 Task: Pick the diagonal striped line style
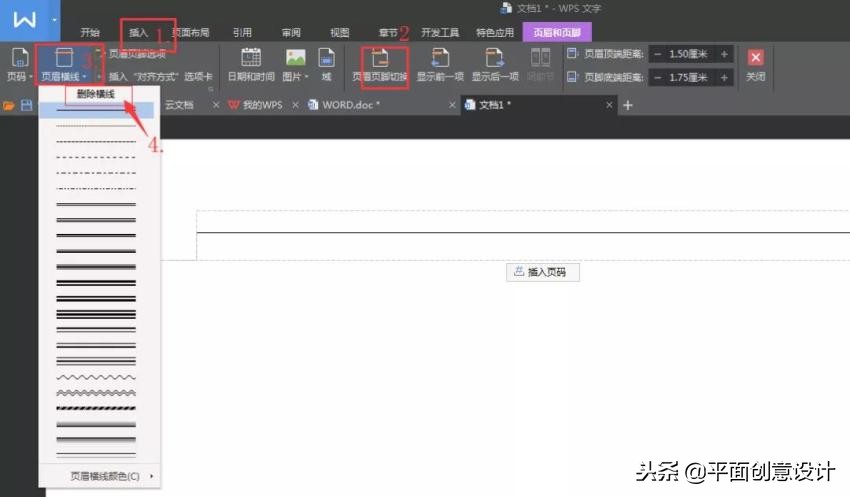pos(96,408)
